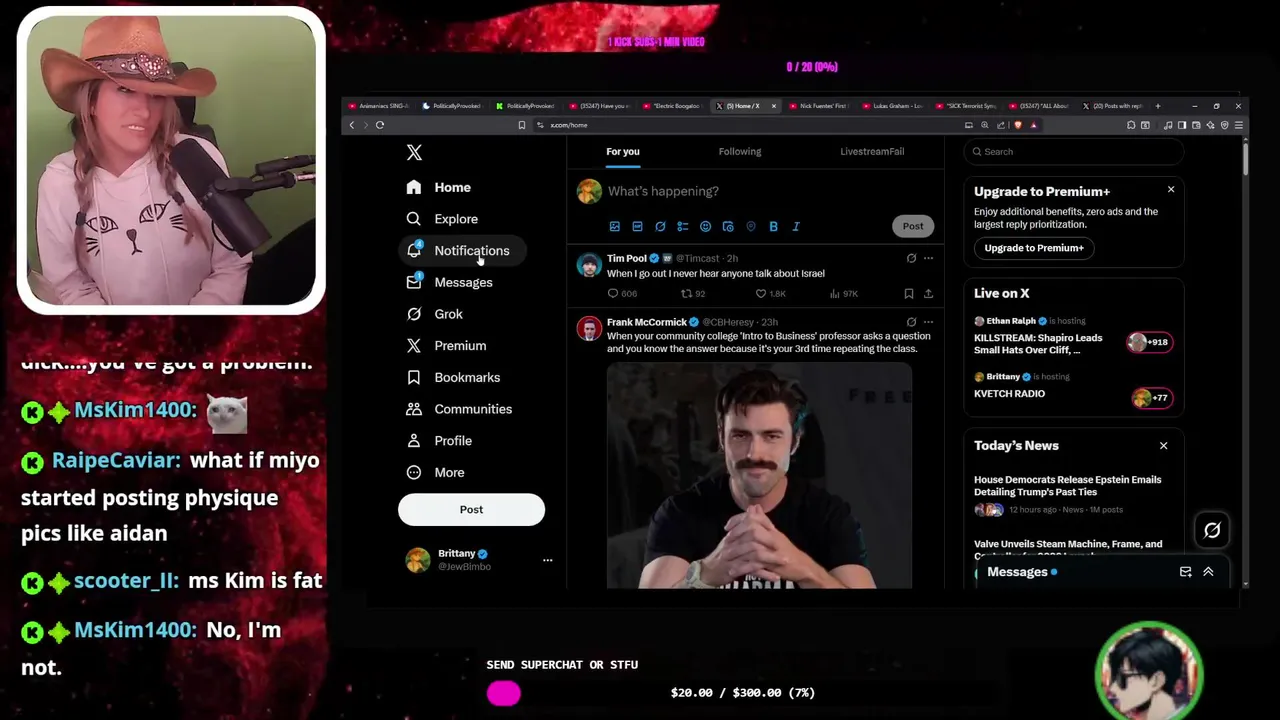
Task: Switch to the Following tab
Action: coord(740,152)
